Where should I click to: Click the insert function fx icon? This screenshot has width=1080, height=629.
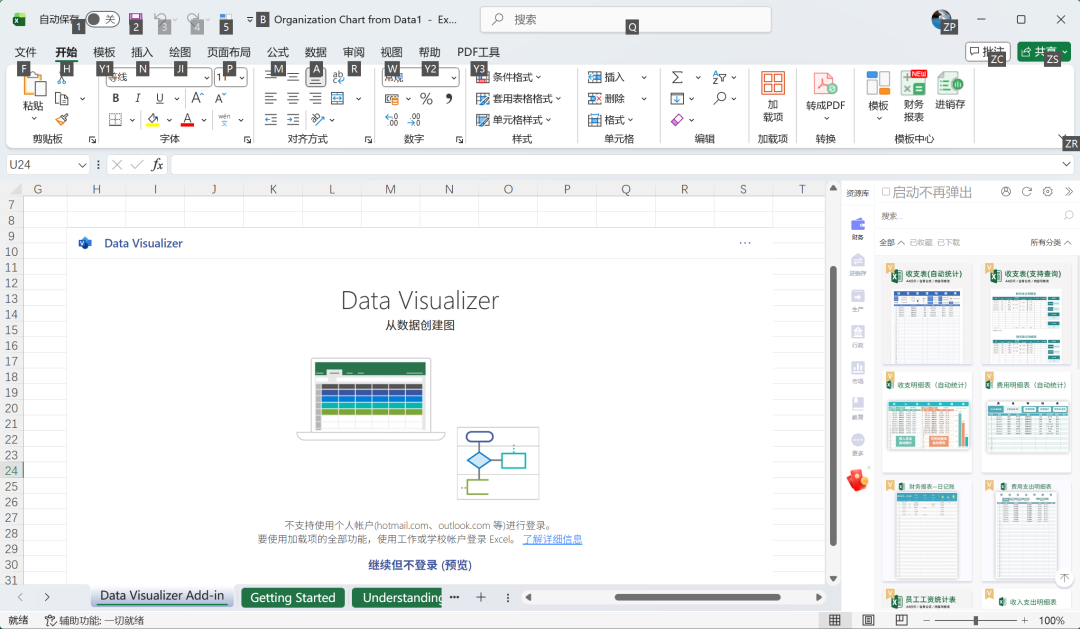pyautogui.click(x=157, y=165)
